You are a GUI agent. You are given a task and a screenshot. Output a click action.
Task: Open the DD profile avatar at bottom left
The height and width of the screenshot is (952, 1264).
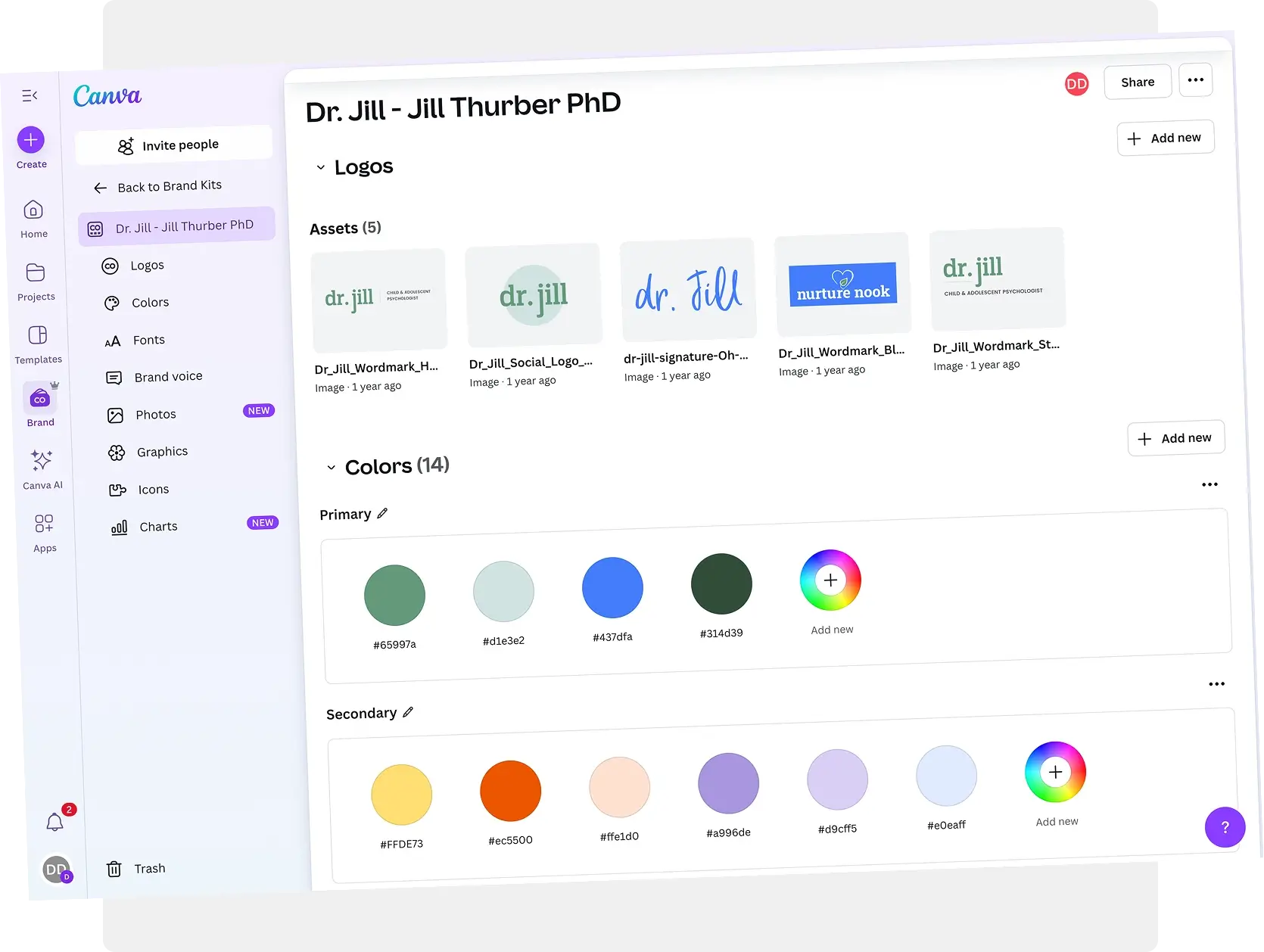tap(57, 870)
